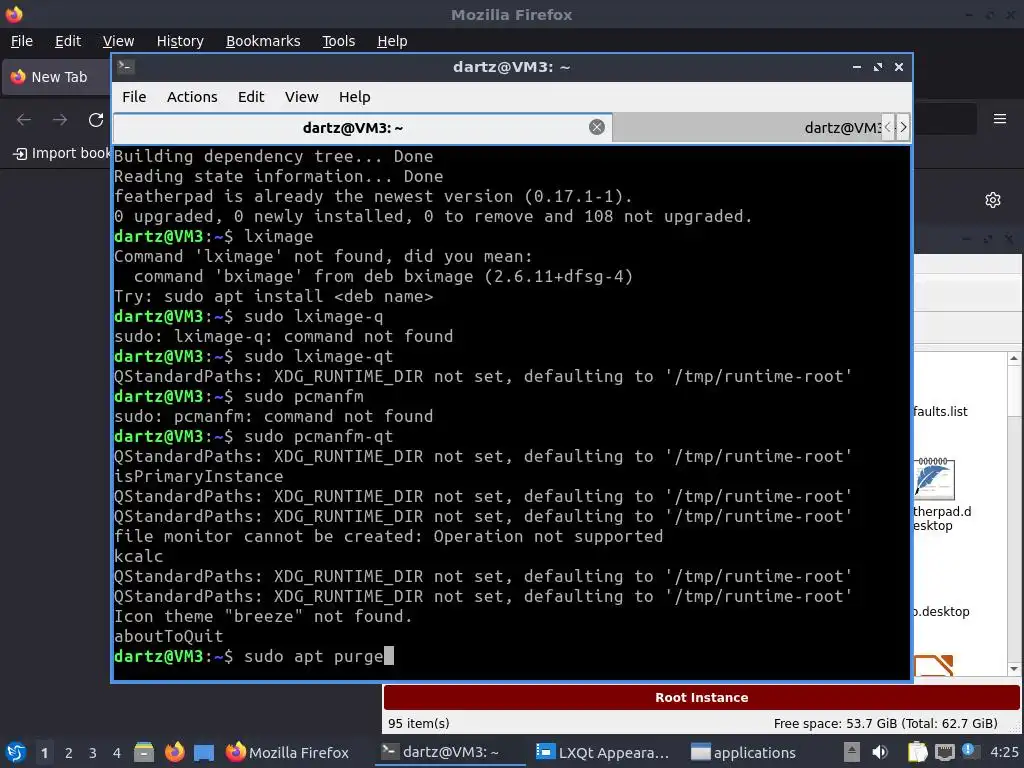
Task: Click the 4:25 panel clock
Action: pos(1004,752)
